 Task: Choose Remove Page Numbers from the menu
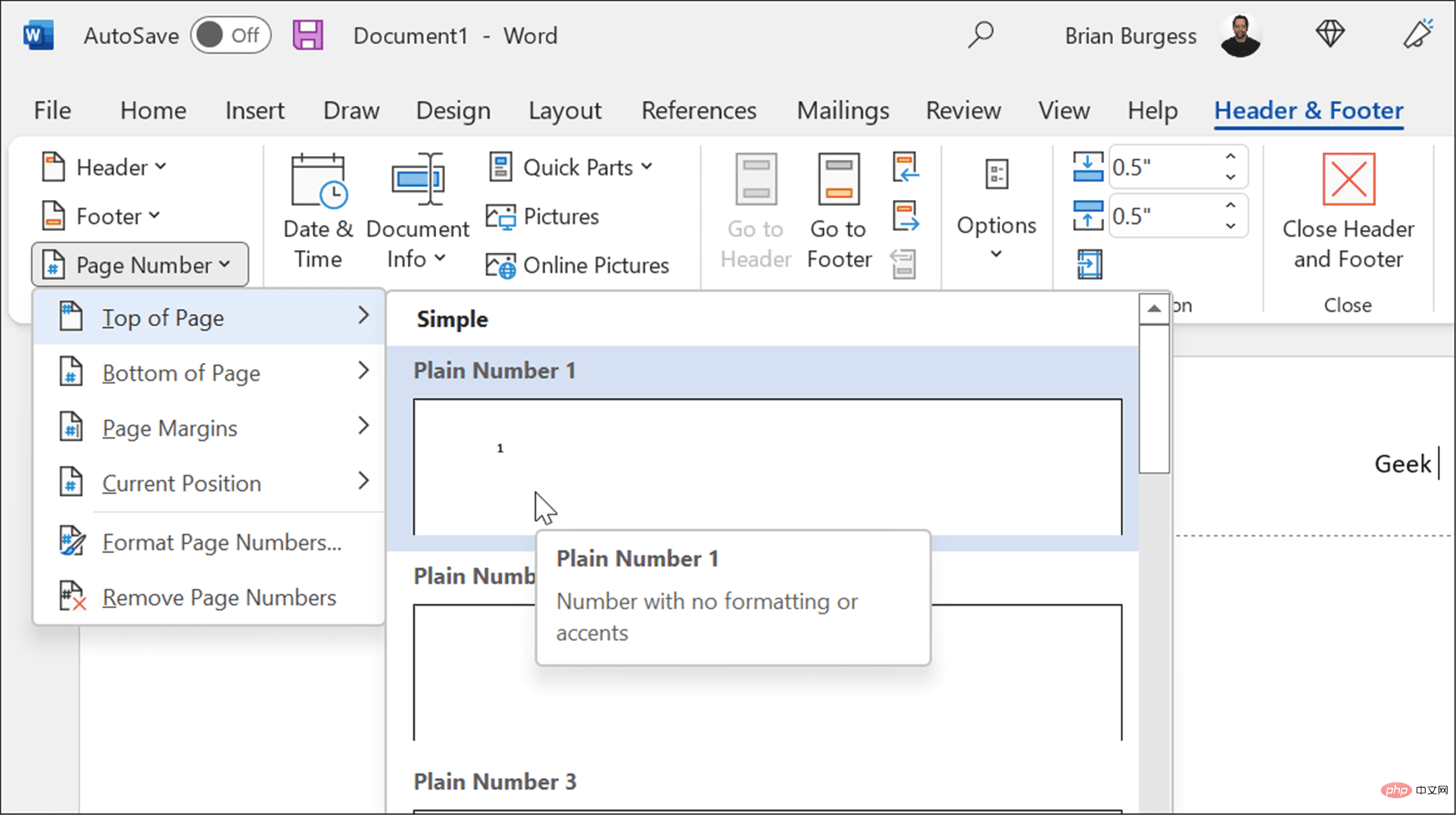[x=219, y=597]
